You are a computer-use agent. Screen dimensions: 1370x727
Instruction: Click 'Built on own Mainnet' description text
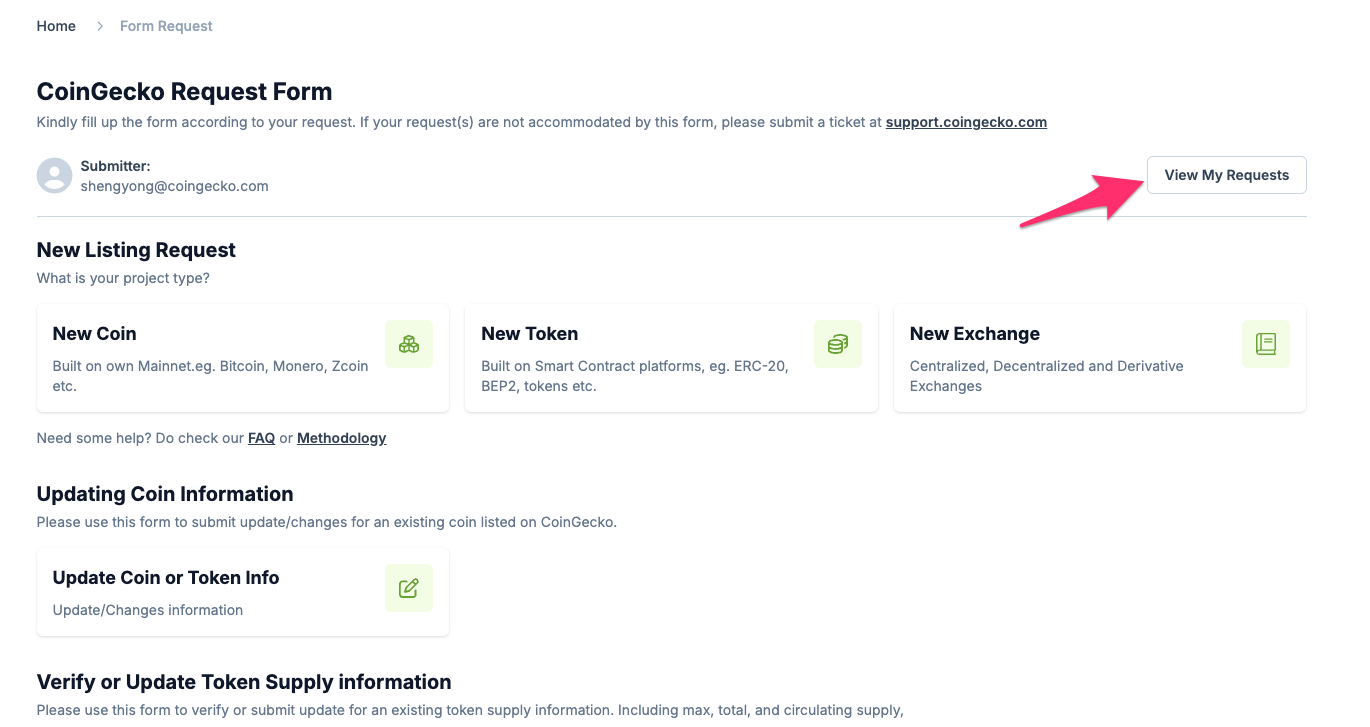tap(210, 376)
